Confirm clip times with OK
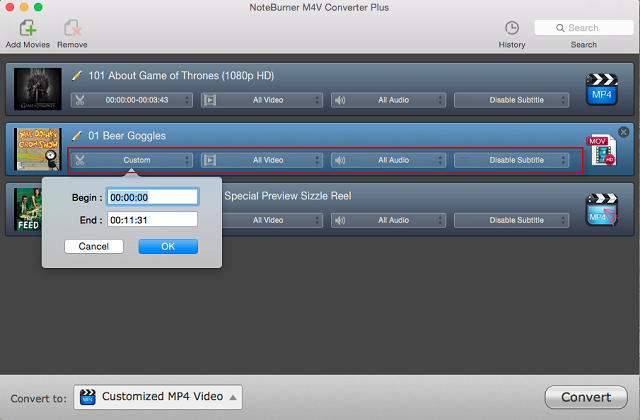Image resolution: width=640 pixels, height=420 pixels. tap(168, 246)
